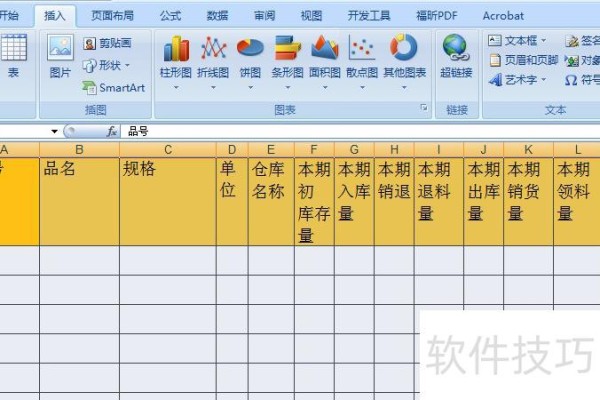
Task: Select the 规格 header cell
Action: click(x=168, y=201)
